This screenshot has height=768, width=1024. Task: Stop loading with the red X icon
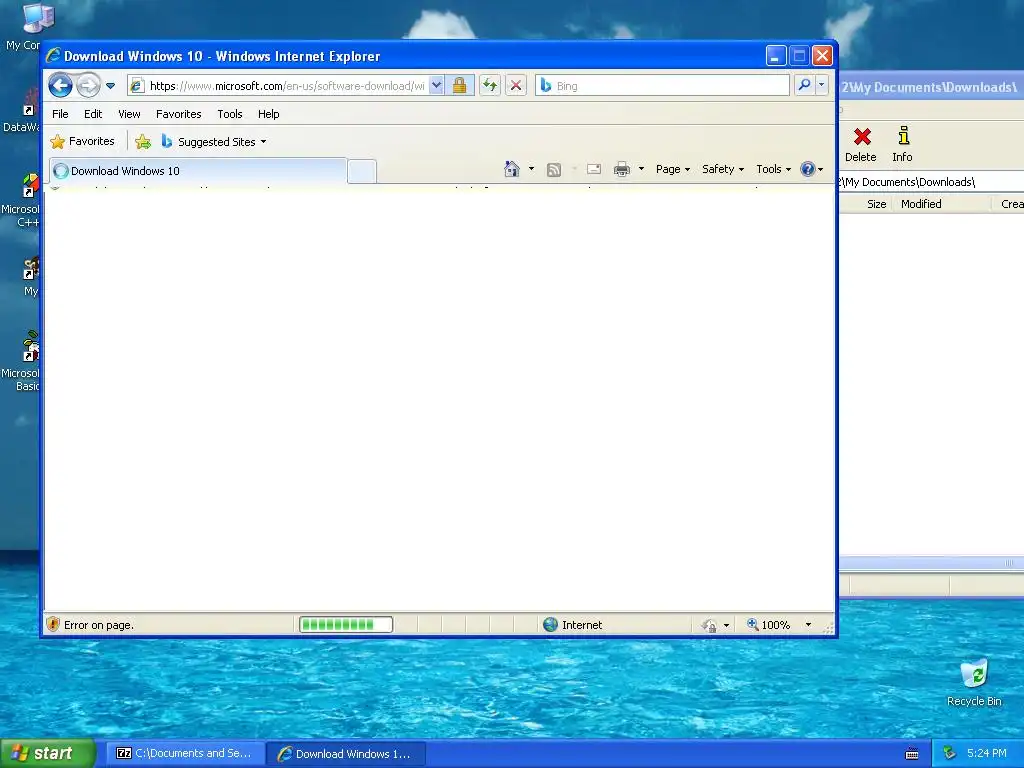(516, 86)
